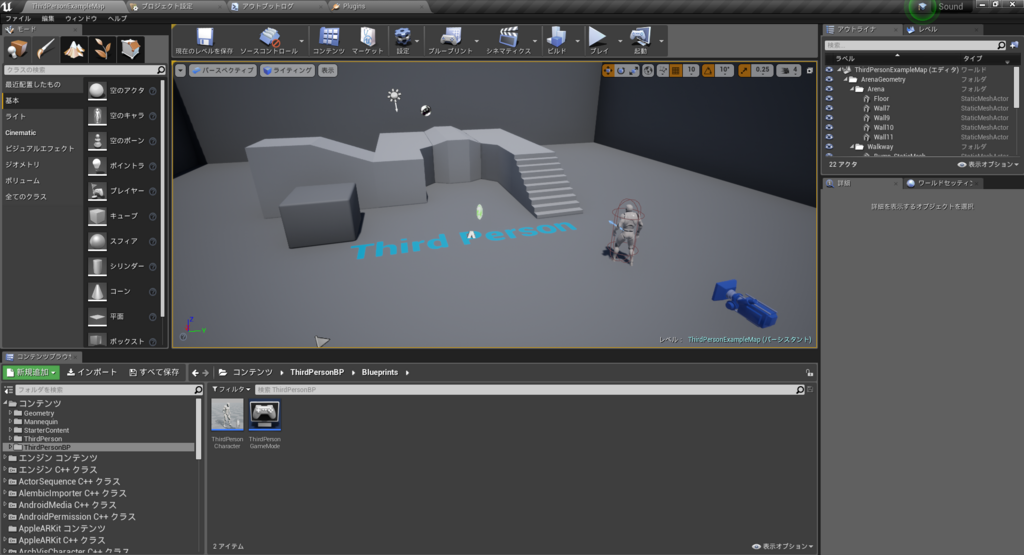Open the Lighting view mode dropdown
The height and width of the screenshot is (555, 1024).
287,71
